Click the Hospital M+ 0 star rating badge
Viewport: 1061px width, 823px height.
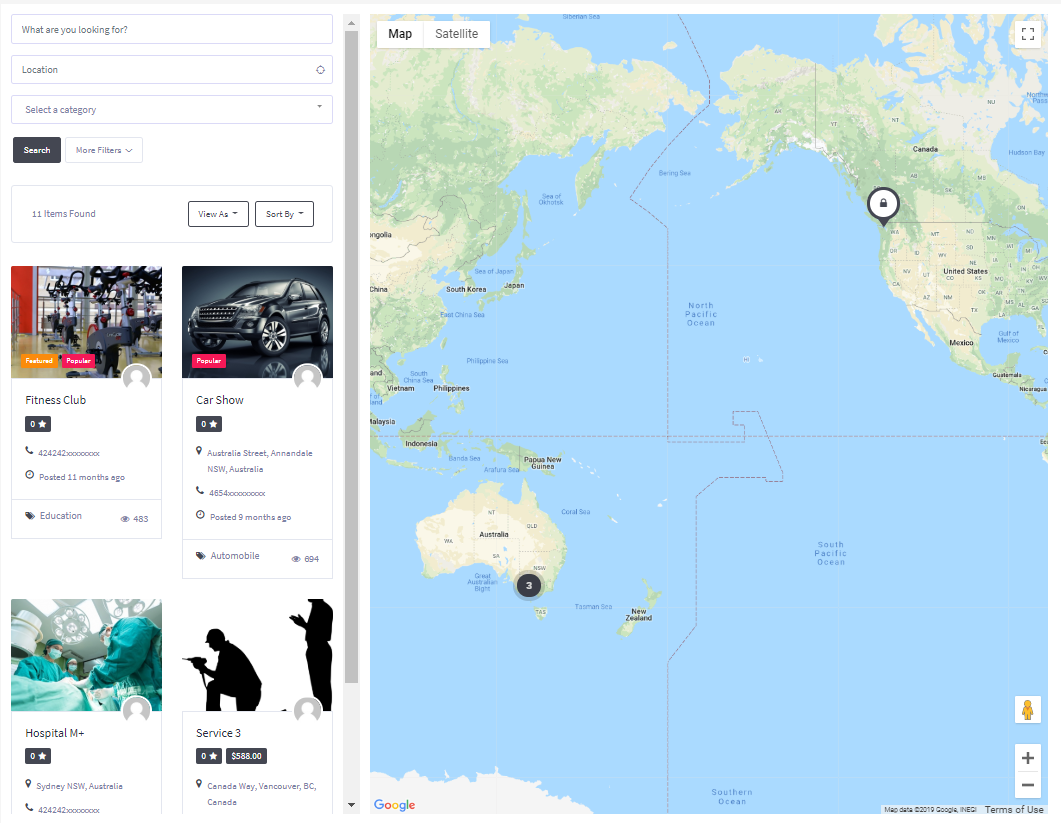[38, 756]
